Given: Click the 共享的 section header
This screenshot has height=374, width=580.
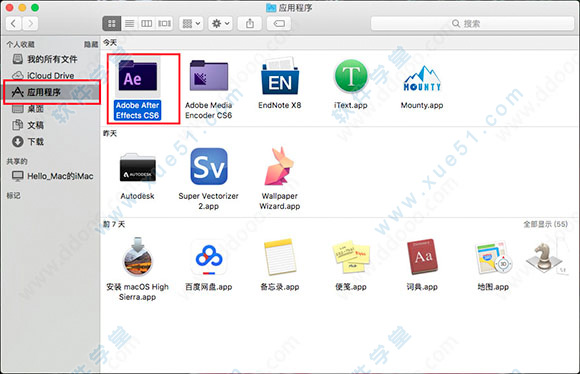Looking at the screenshot, I should [17, 161].
